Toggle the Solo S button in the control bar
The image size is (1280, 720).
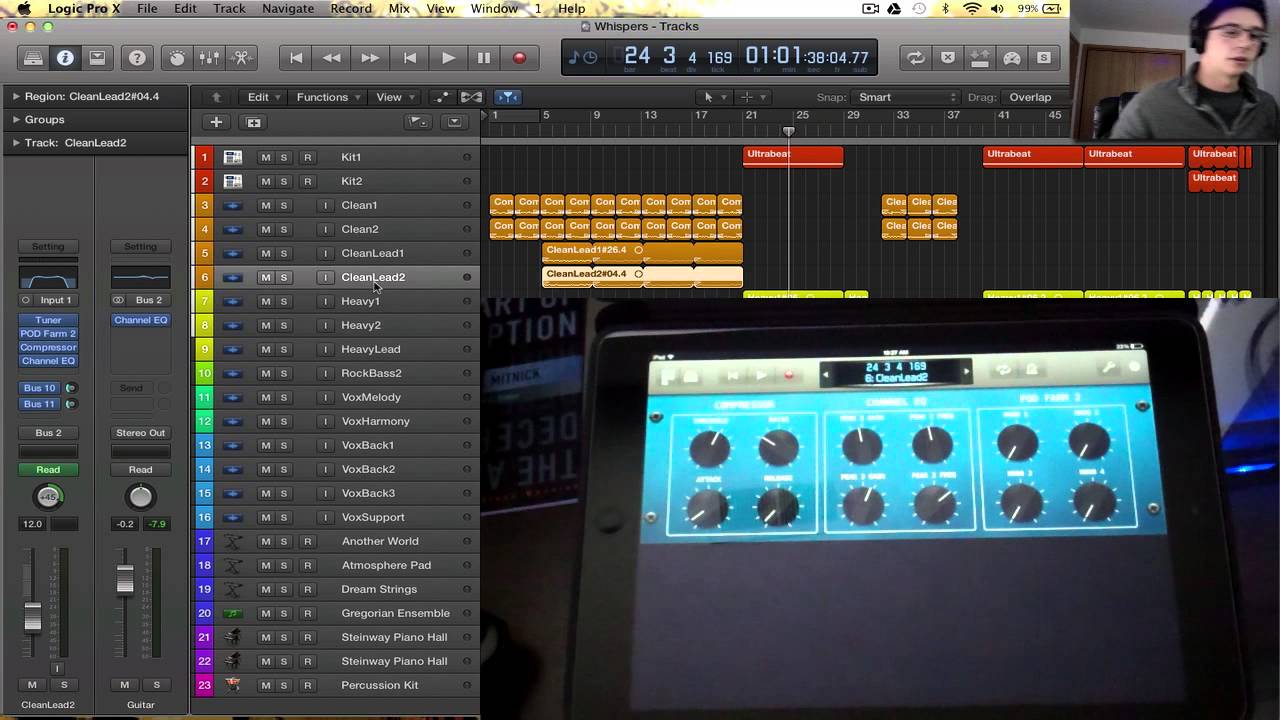click(x=1044, y=58)
